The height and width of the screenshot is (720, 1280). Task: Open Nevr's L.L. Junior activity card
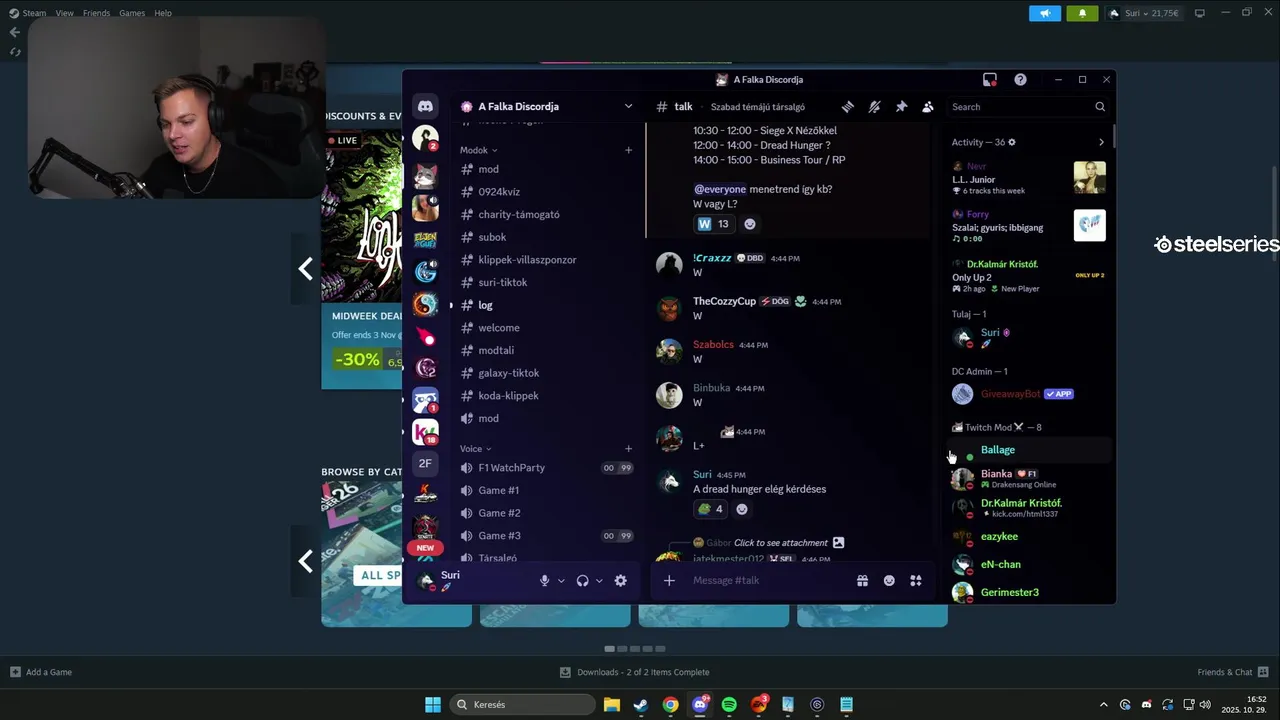tap(1028, 178)
